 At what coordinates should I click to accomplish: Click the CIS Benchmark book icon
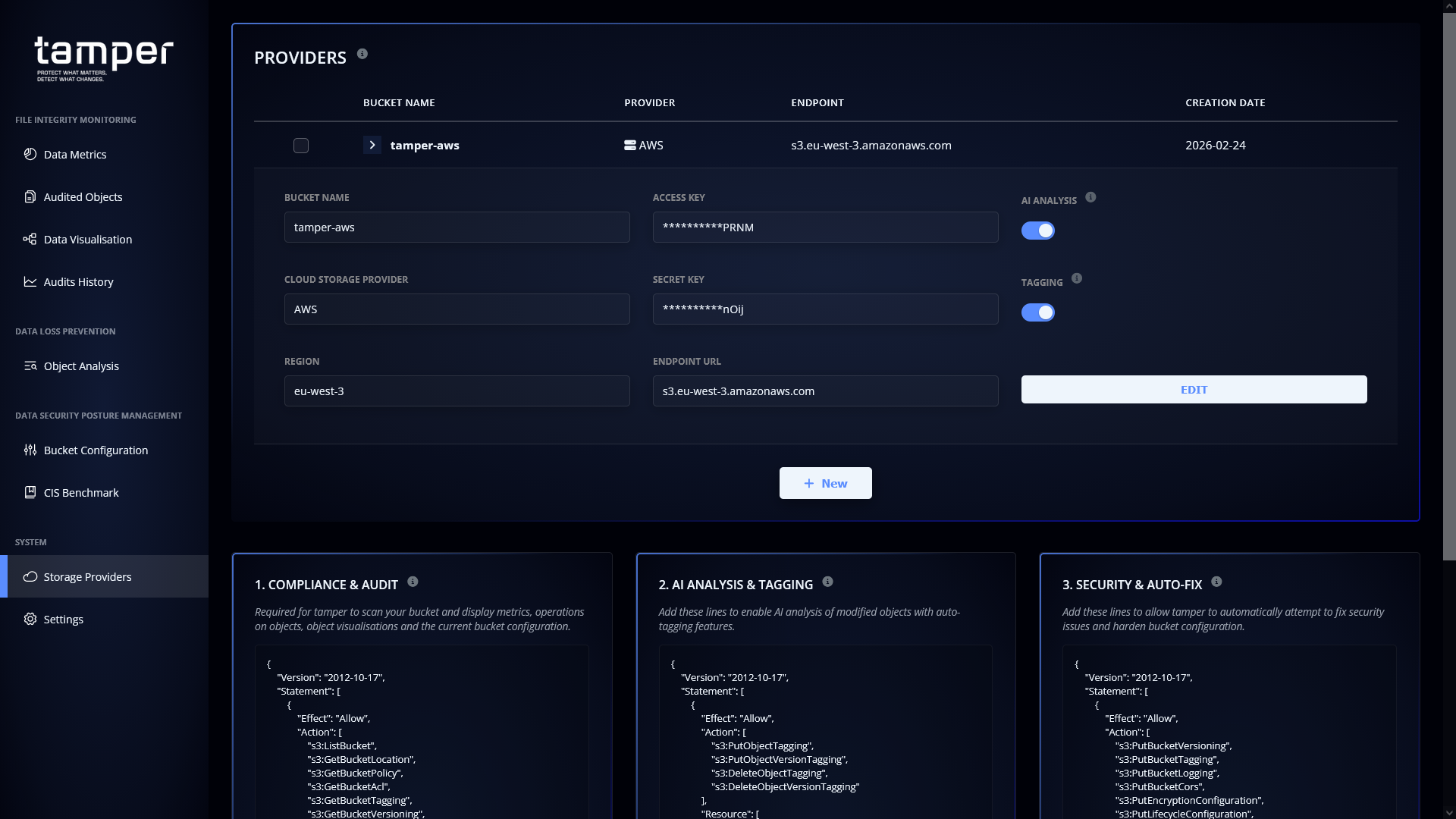click(30, 492)
